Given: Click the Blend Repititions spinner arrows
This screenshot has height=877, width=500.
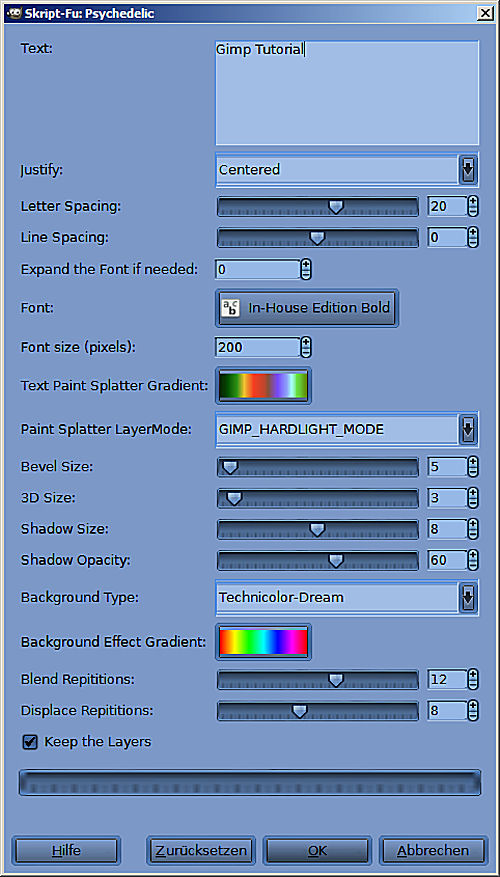Looking at the screenshot, I should tap(473, 680).
